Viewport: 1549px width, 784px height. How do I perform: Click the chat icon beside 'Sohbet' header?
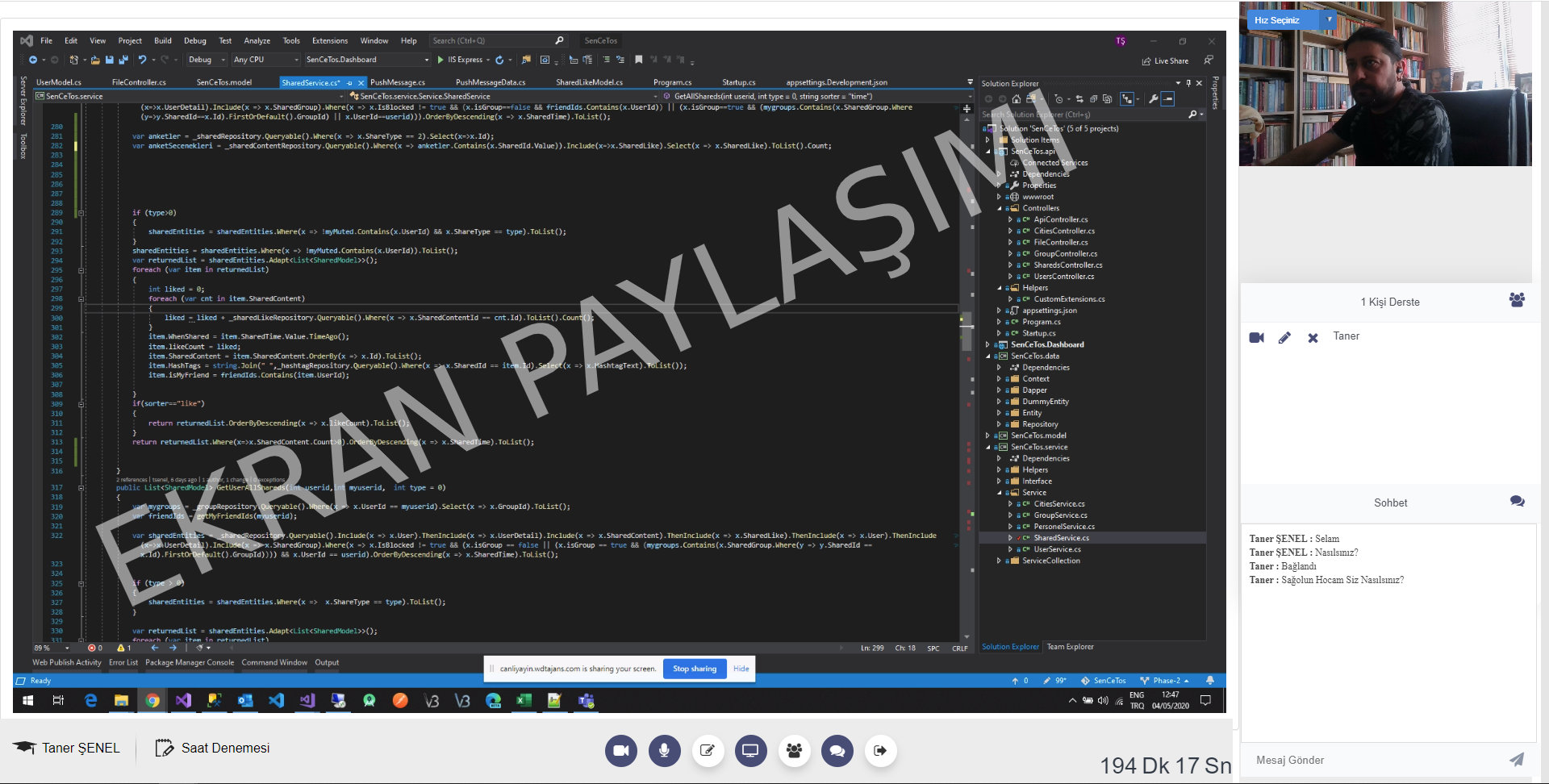click(1517, 502)
